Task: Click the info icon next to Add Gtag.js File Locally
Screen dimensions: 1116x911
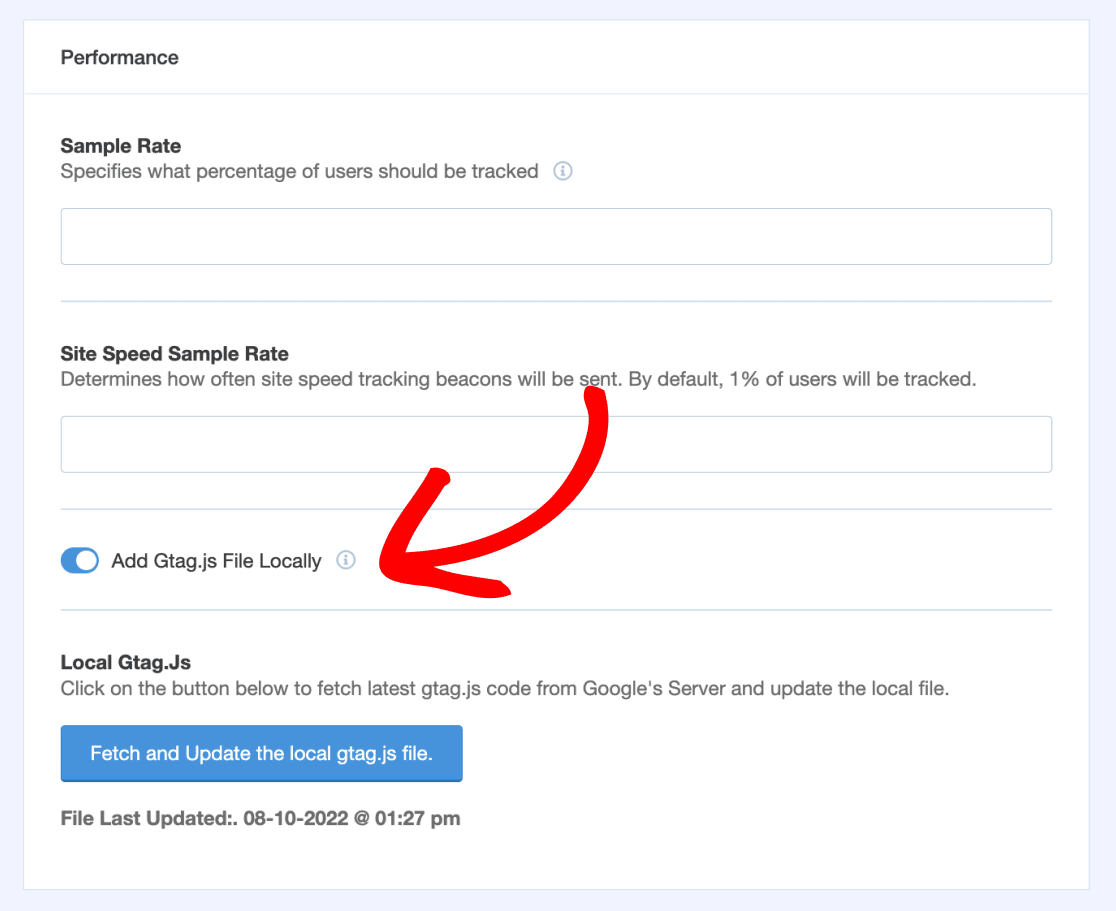Action: pyautogui.click(x=345, y=560)
